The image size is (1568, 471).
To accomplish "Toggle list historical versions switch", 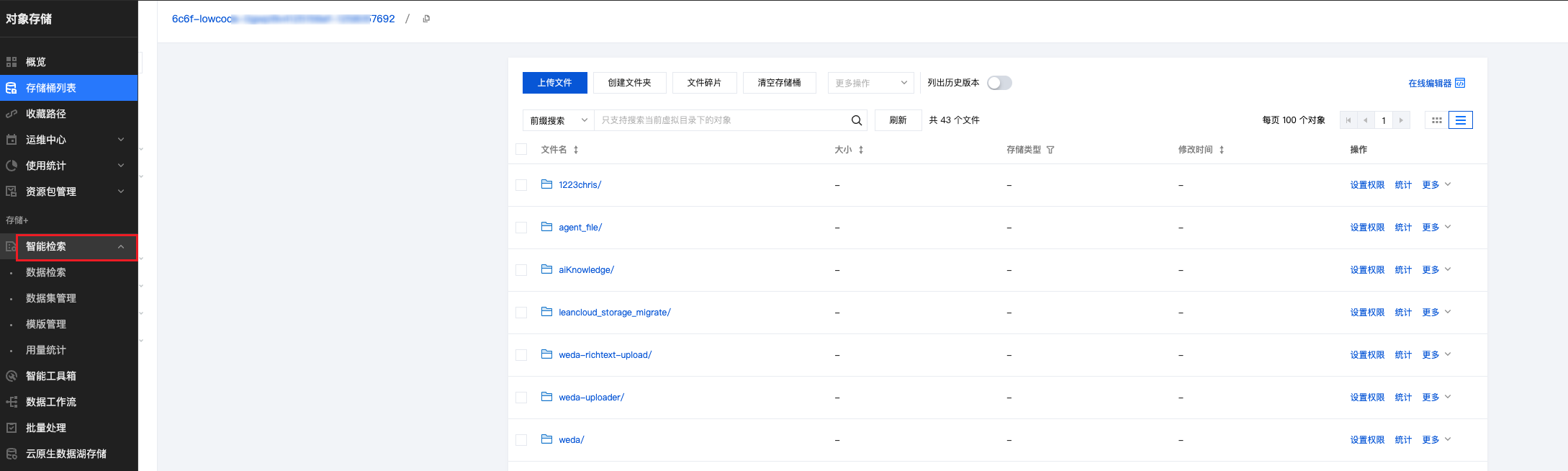I will point(999,83).
